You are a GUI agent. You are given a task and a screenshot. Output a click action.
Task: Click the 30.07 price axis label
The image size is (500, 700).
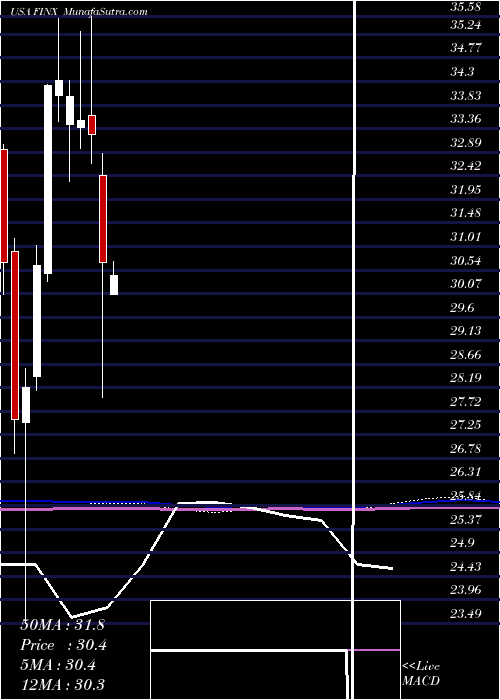tap(465, 284)
